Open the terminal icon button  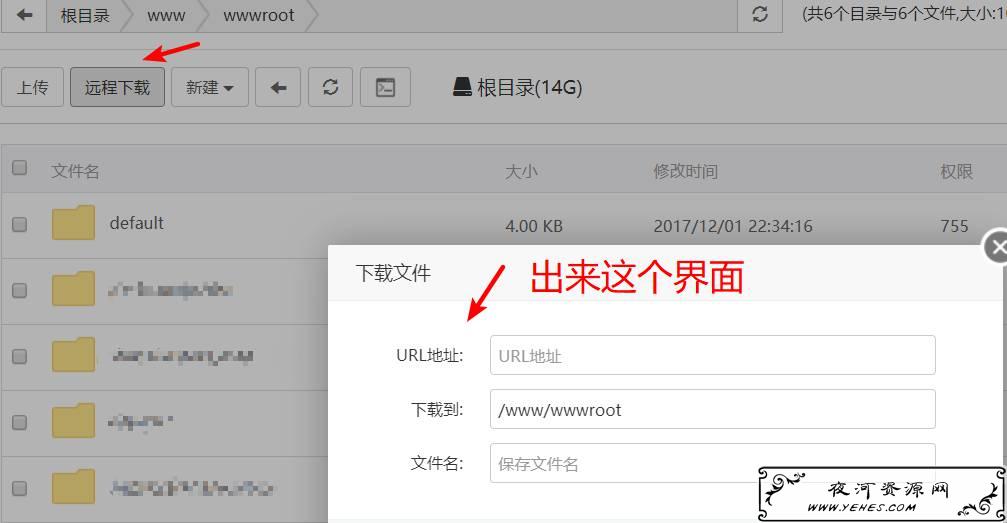385,87
